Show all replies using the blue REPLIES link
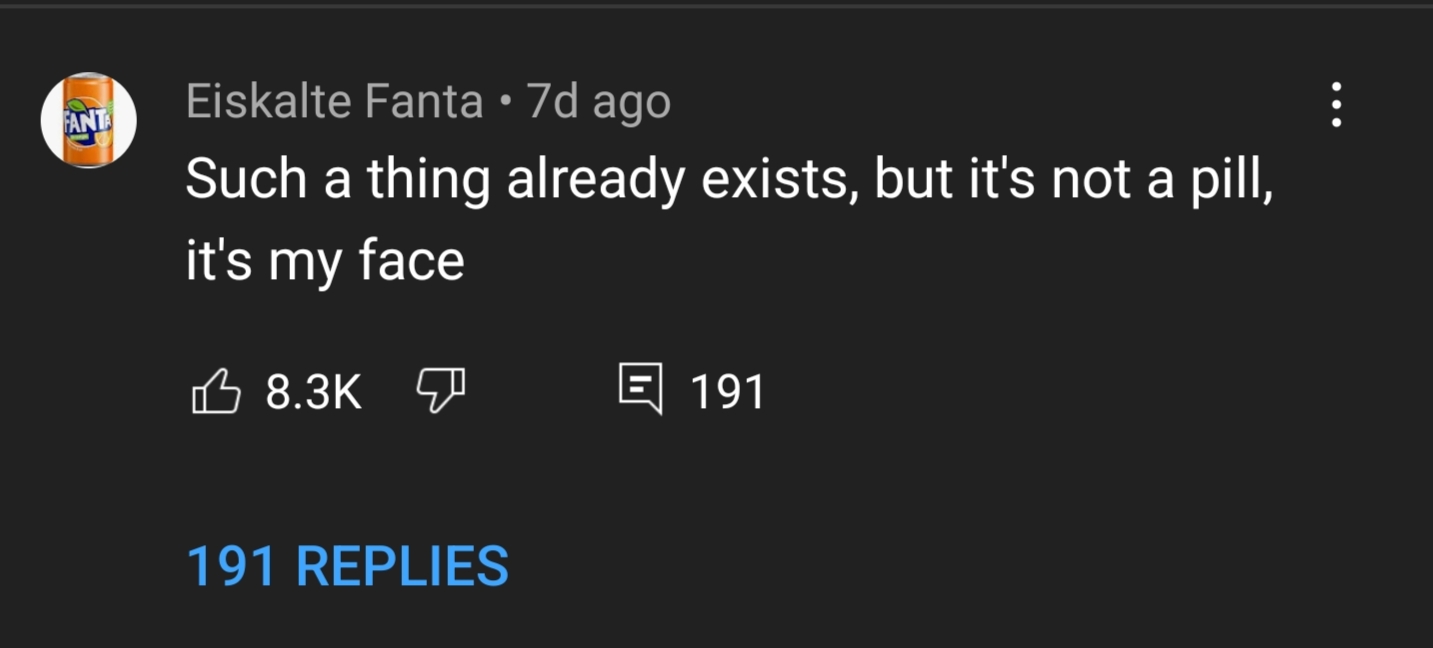 (348, 566)
